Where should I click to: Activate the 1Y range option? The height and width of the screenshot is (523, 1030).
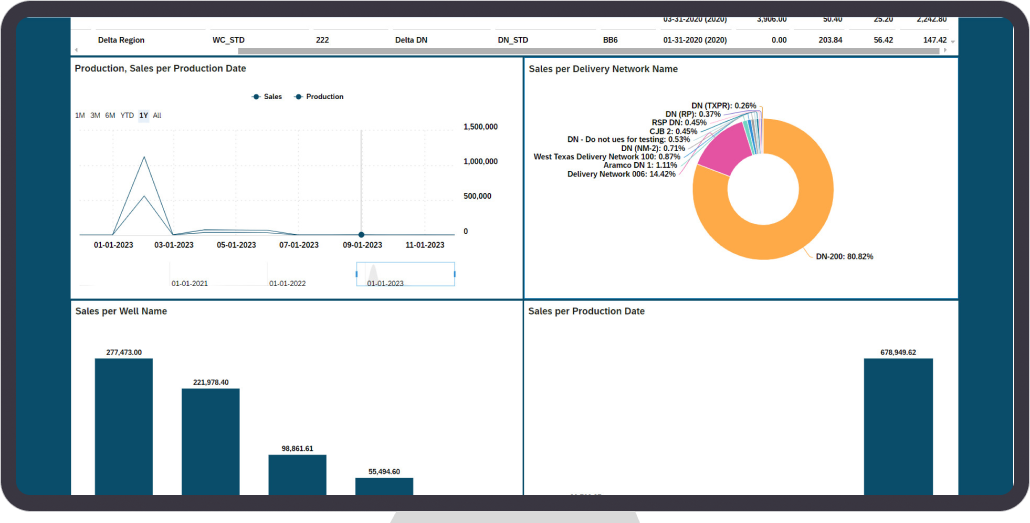pyautogui.click(x=144, y=116)
